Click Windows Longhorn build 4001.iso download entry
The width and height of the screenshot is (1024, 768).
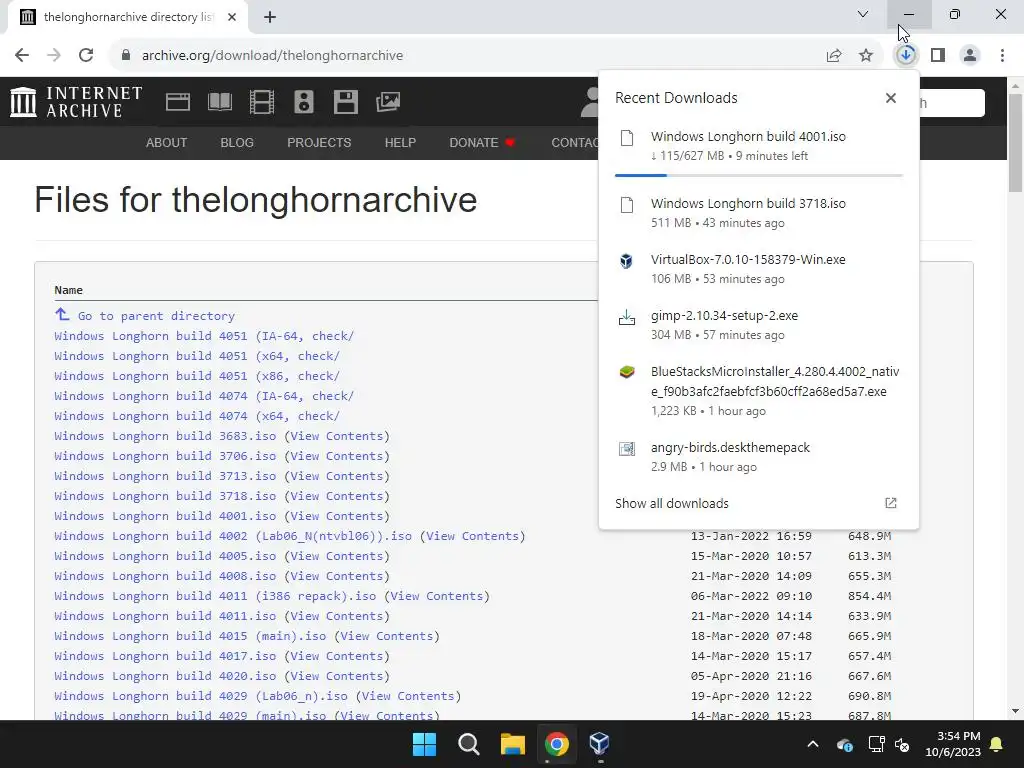(758, 146)
